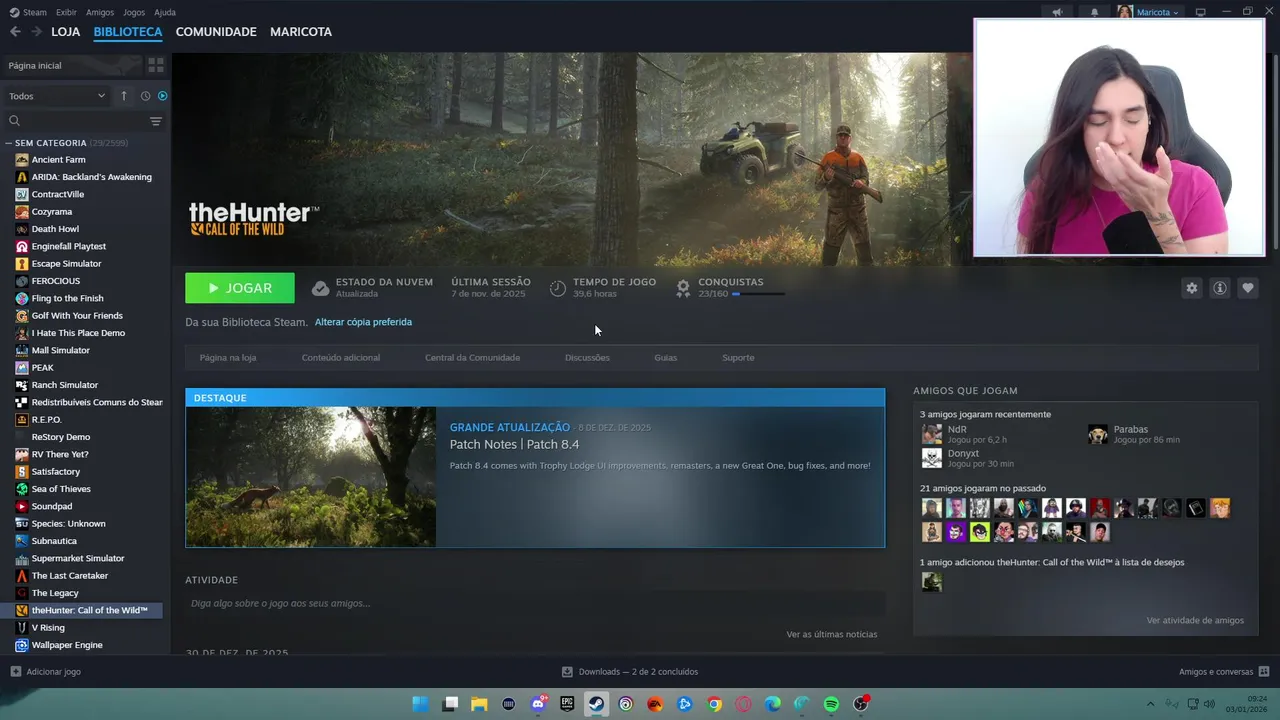Open the Discussões tab
Screen dimensions: 1280x720
(587, 358)
